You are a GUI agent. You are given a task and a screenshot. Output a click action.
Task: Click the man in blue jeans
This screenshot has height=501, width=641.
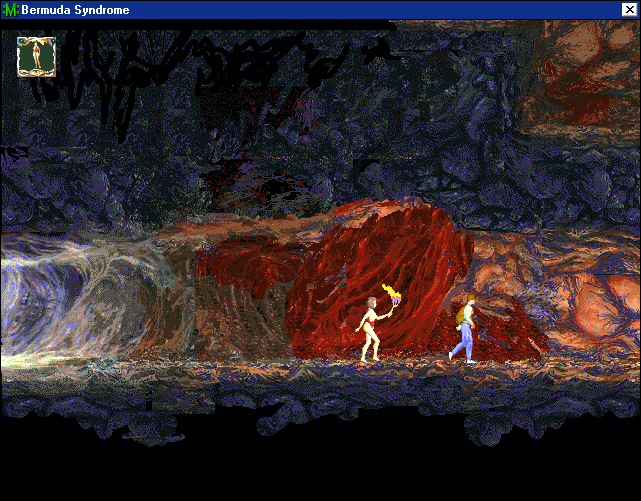click(x=463, y=329)
